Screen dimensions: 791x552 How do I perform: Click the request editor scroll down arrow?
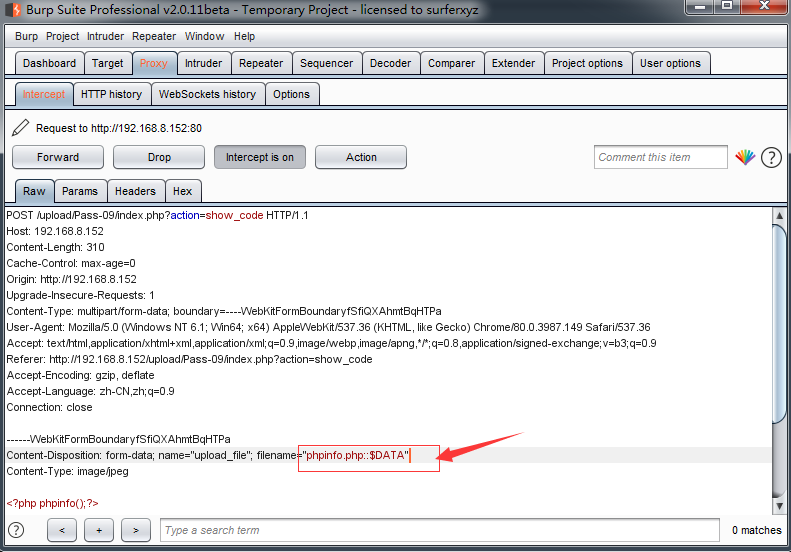tap(779, 505)
